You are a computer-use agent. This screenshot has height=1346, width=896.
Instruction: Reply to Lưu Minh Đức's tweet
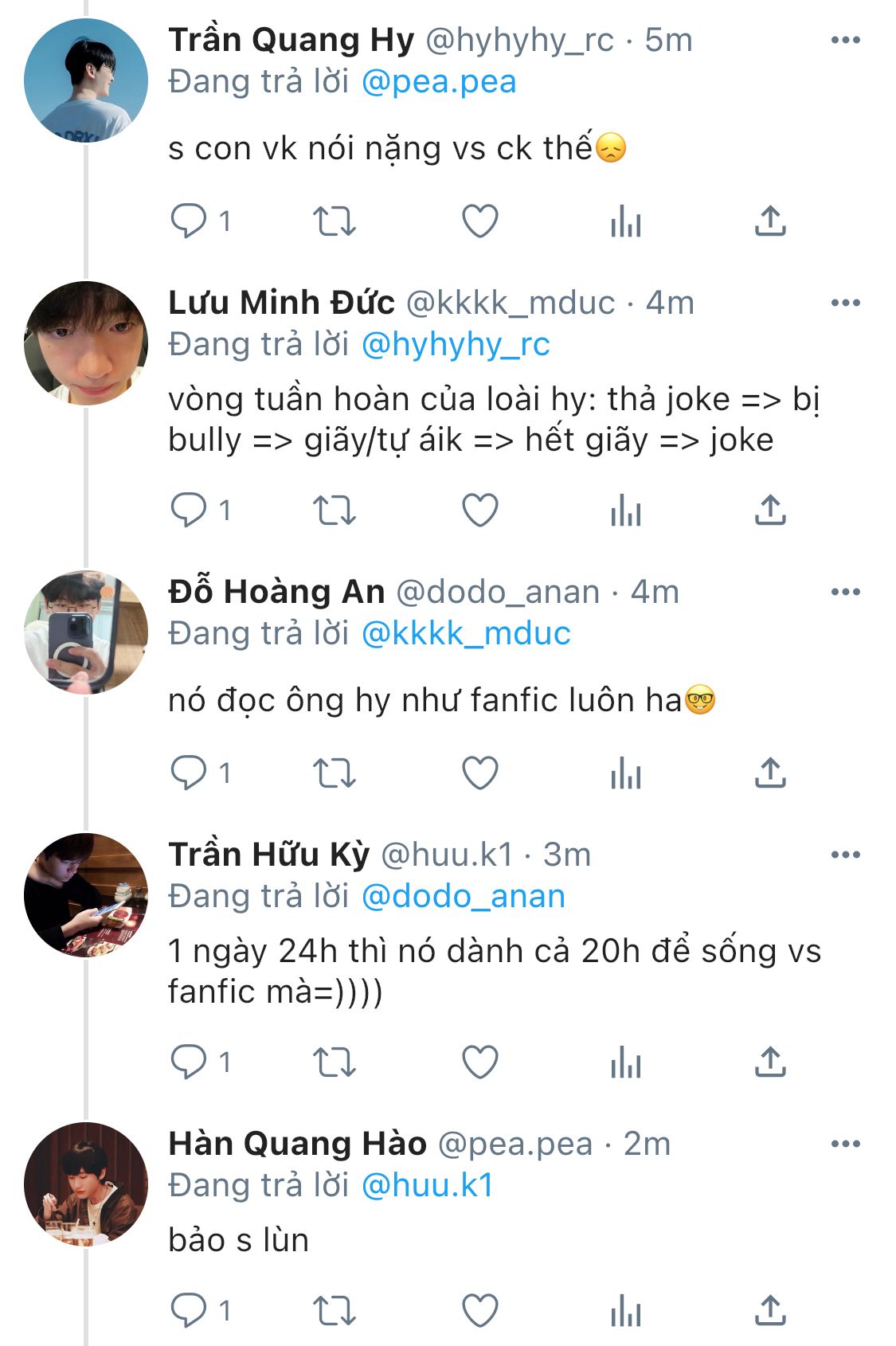pos(189,510)
